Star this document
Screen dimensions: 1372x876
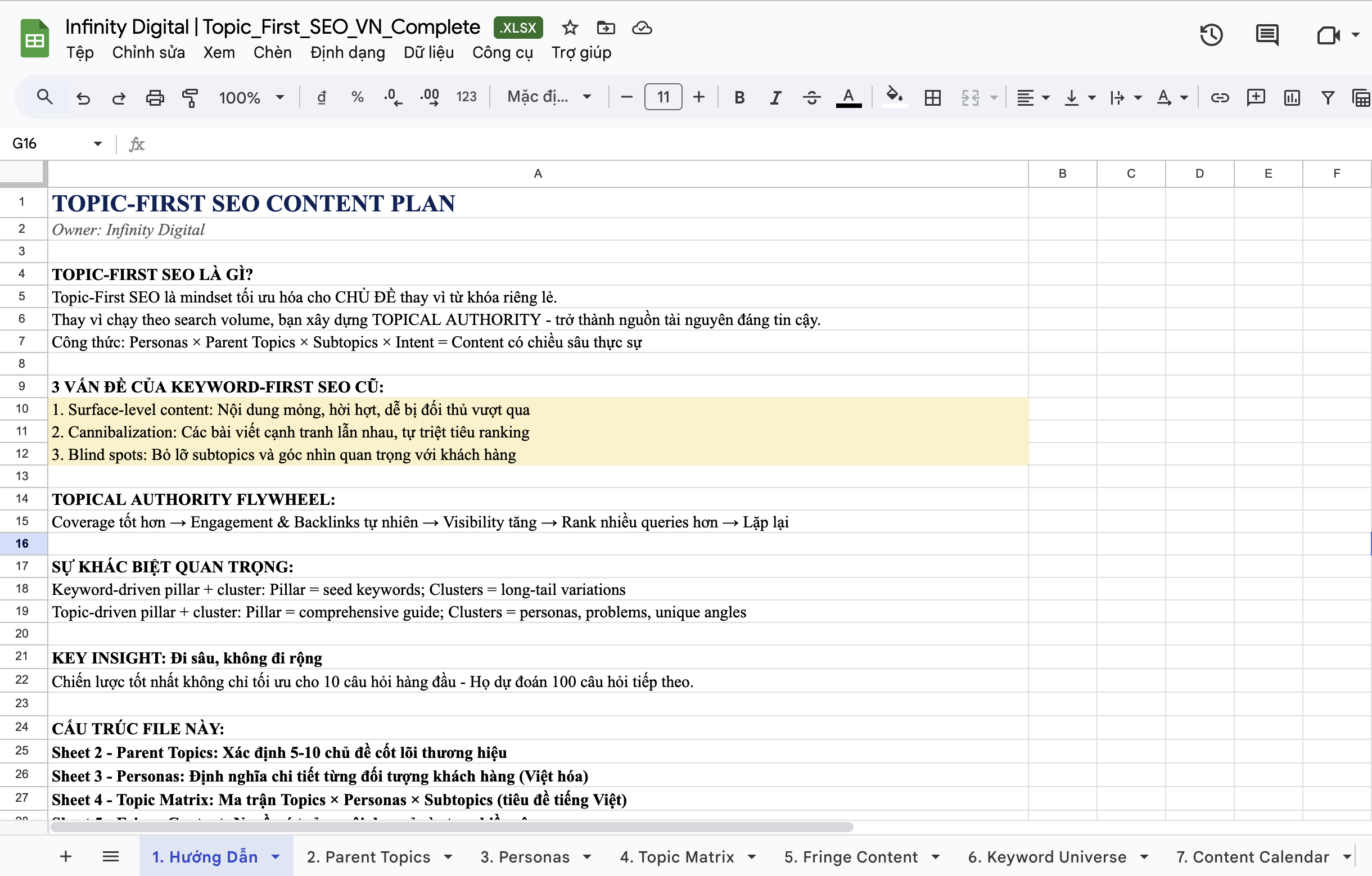coord(570,28)
